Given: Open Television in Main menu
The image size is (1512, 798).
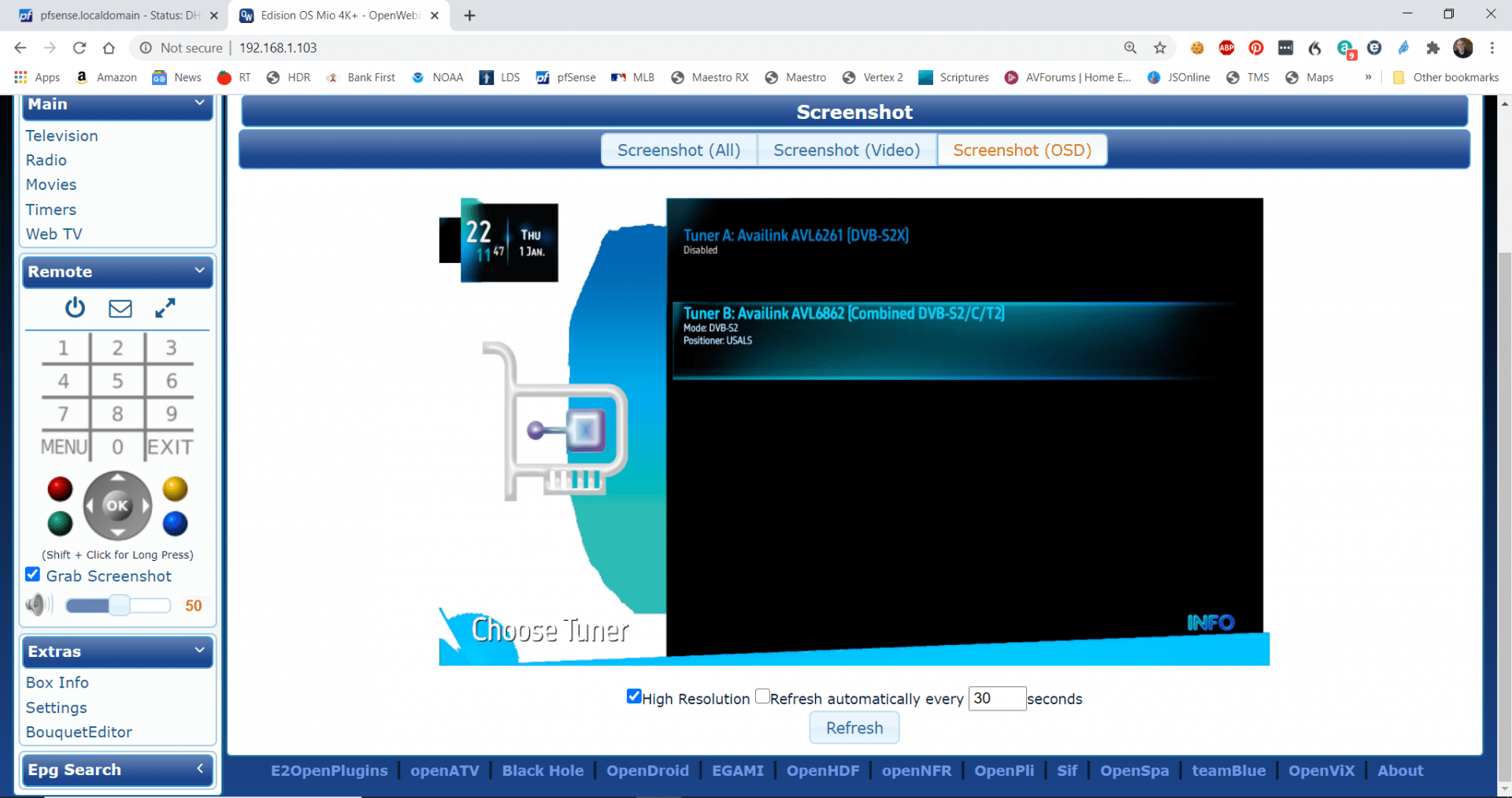Looking at the screenshot, I should 61,135.
